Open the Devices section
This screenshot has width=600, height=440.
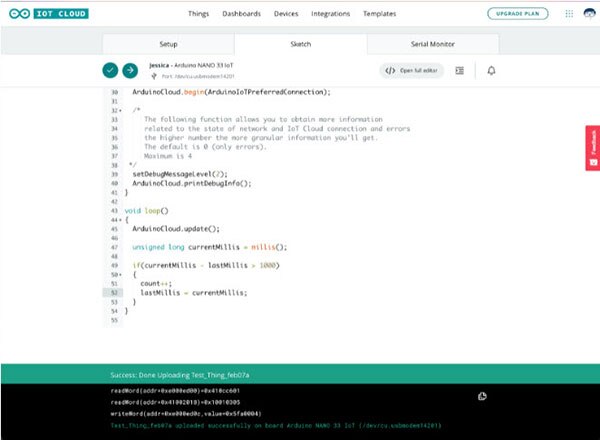(x=286, y=14)
